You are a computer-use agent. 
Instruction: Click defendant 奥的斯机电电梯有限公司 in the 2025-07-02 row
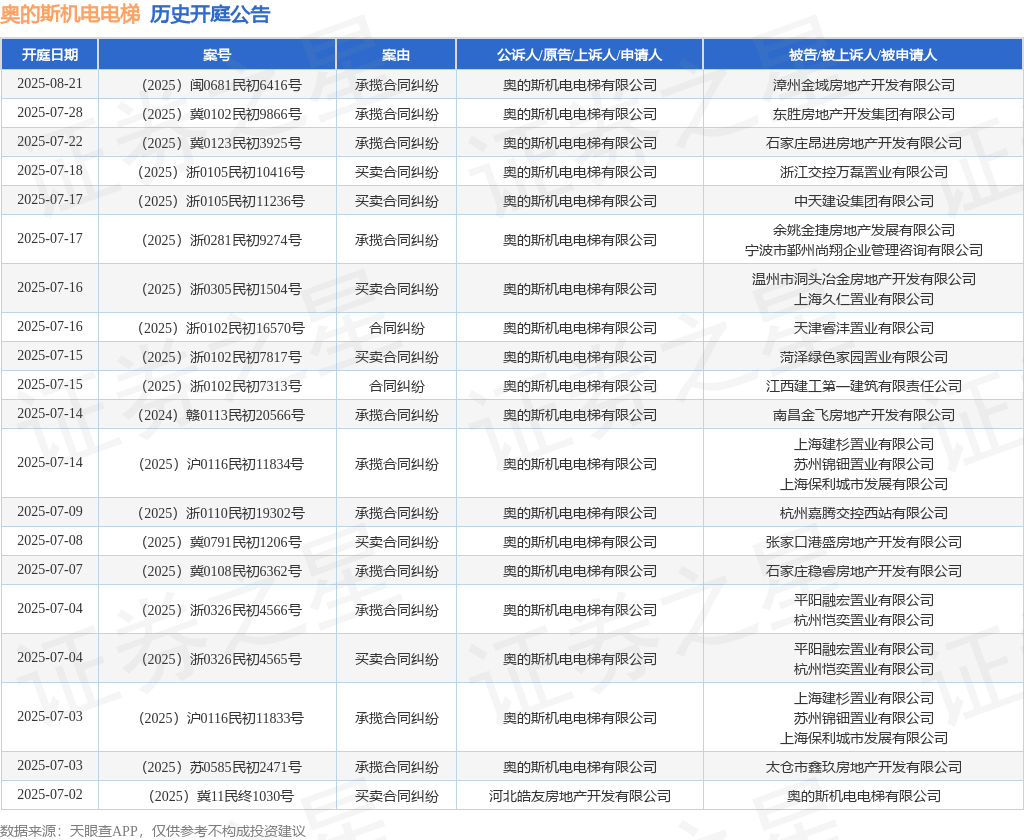[x=863, y=796]
